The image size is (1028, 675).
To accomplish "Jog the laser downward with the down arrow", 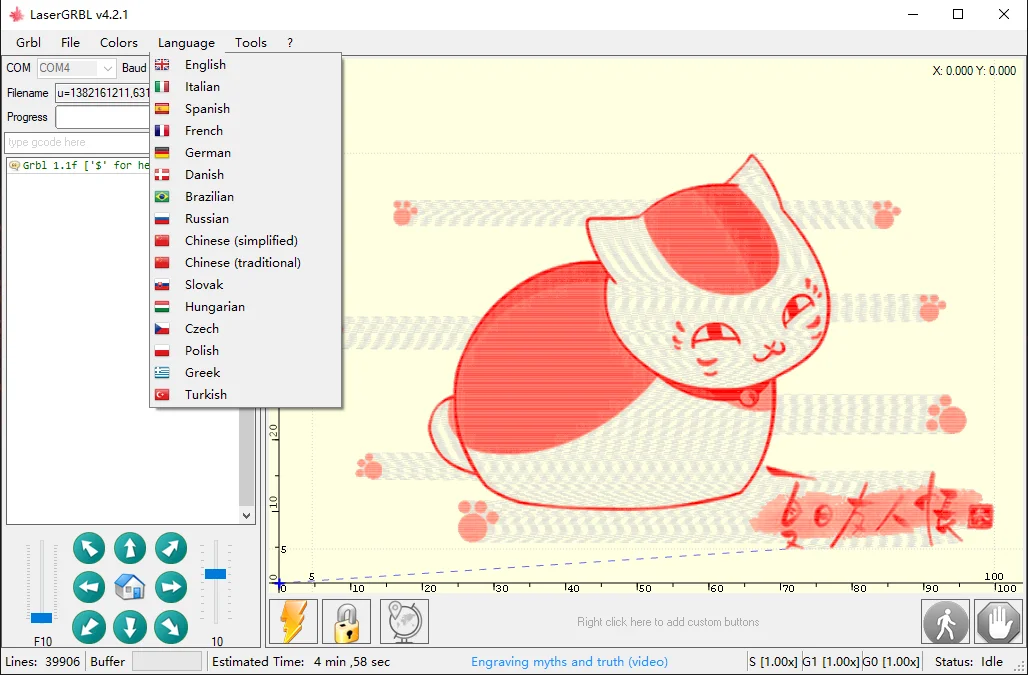I will click(x=130, y=627).
